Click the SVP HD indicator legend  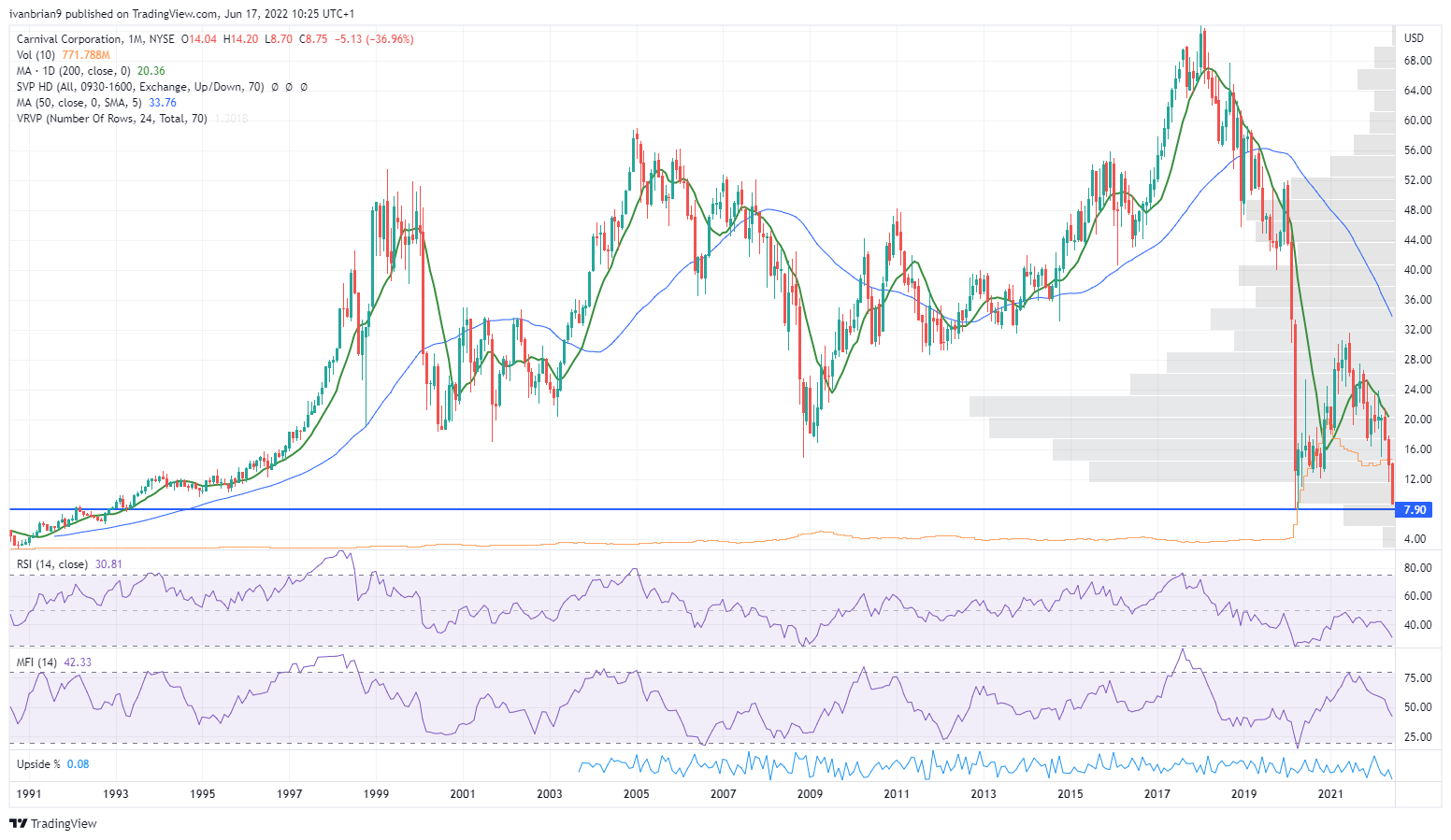[x=140, y=87]
